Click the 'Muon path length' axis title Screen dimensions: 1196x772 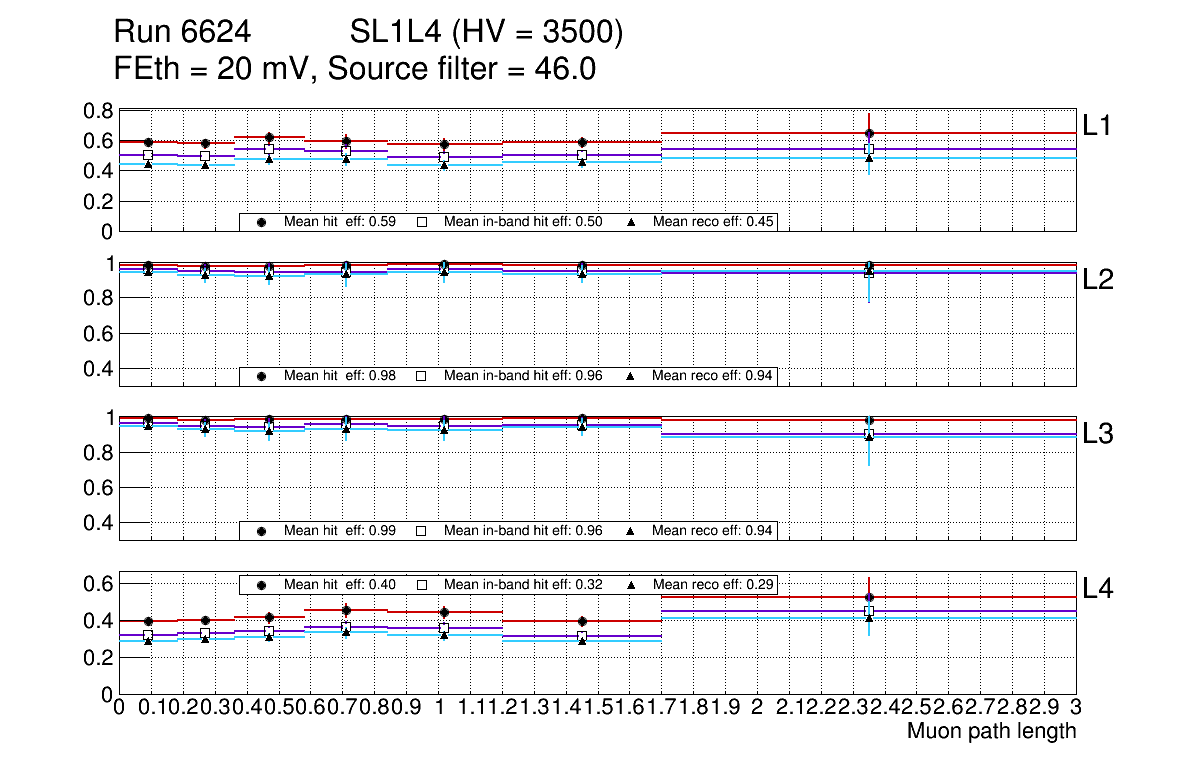tap(991, 731)
